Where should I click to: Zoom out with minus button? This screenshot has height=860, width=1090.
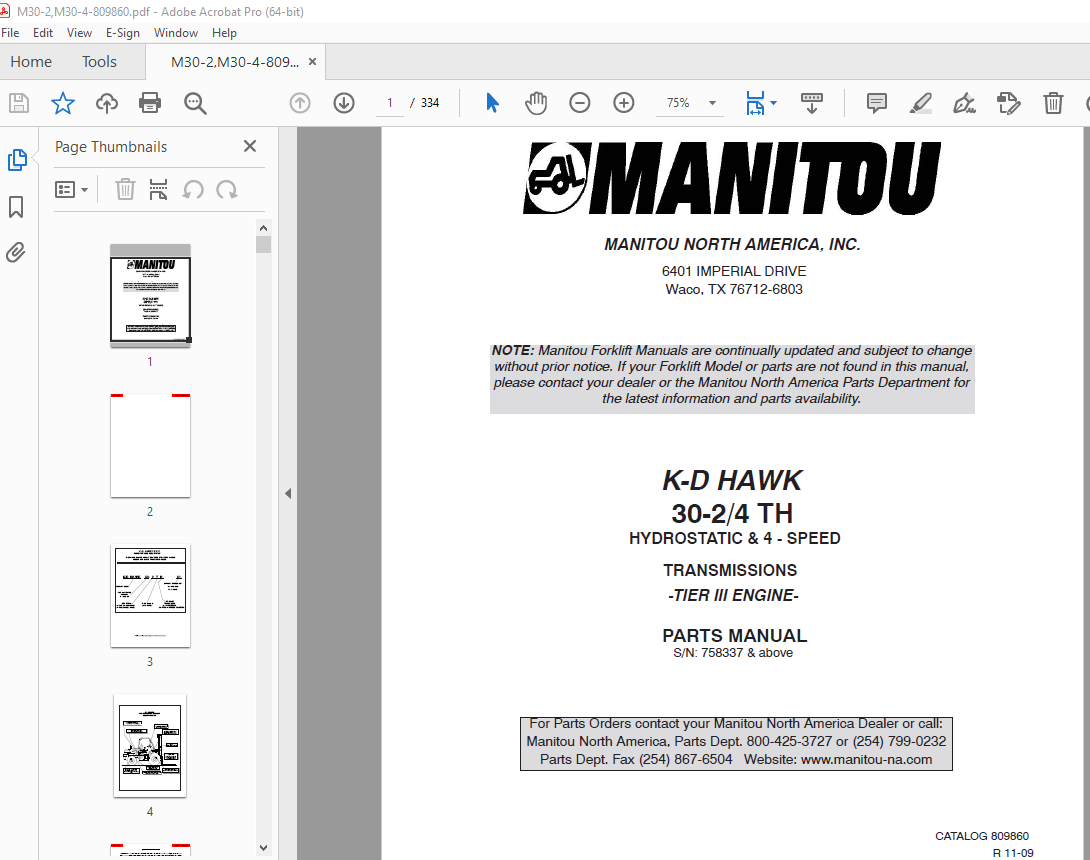580,104
